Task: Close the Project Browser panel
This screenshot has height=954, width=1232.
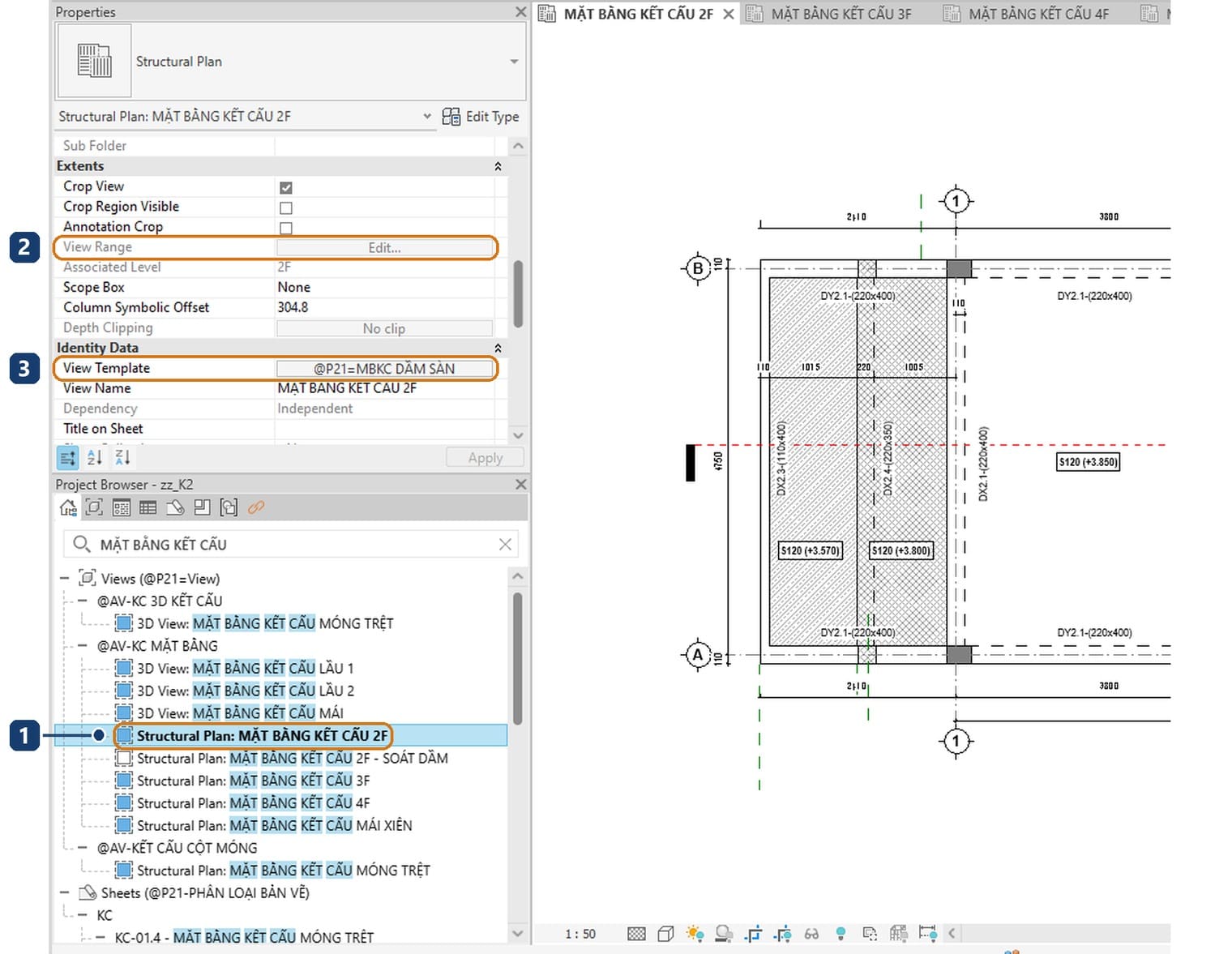Action: 521,484
